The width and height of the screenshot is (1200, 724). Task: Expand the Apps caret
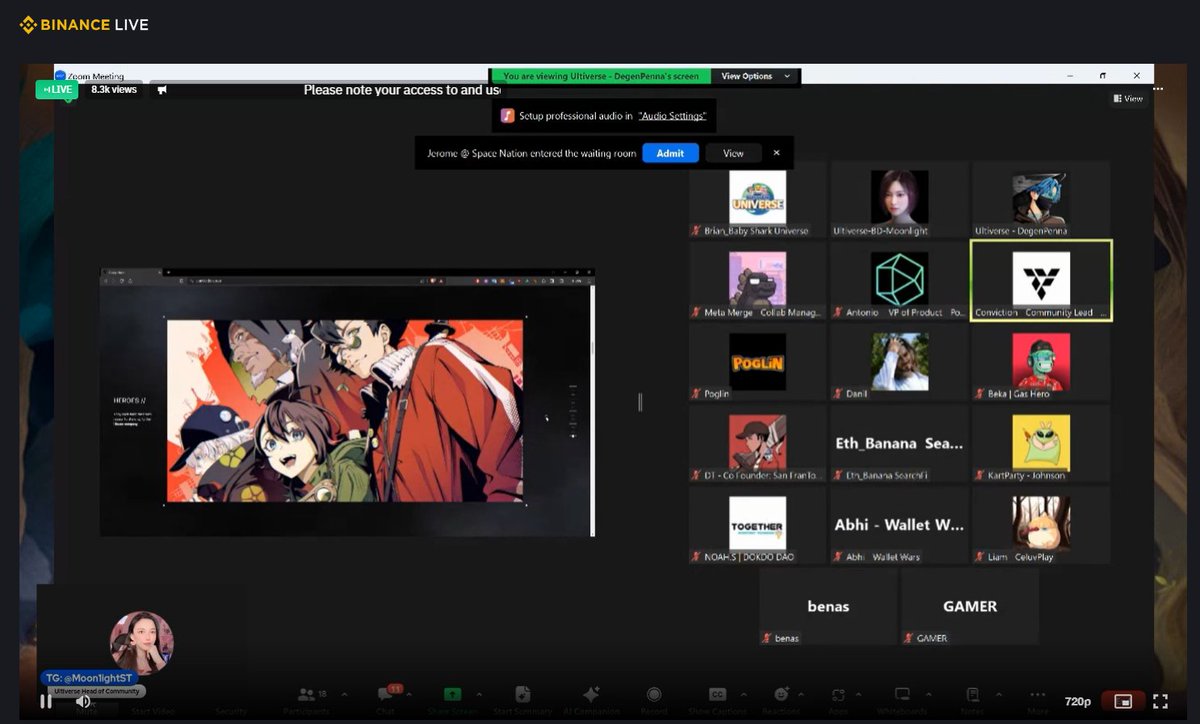click(x=861, y=693)
